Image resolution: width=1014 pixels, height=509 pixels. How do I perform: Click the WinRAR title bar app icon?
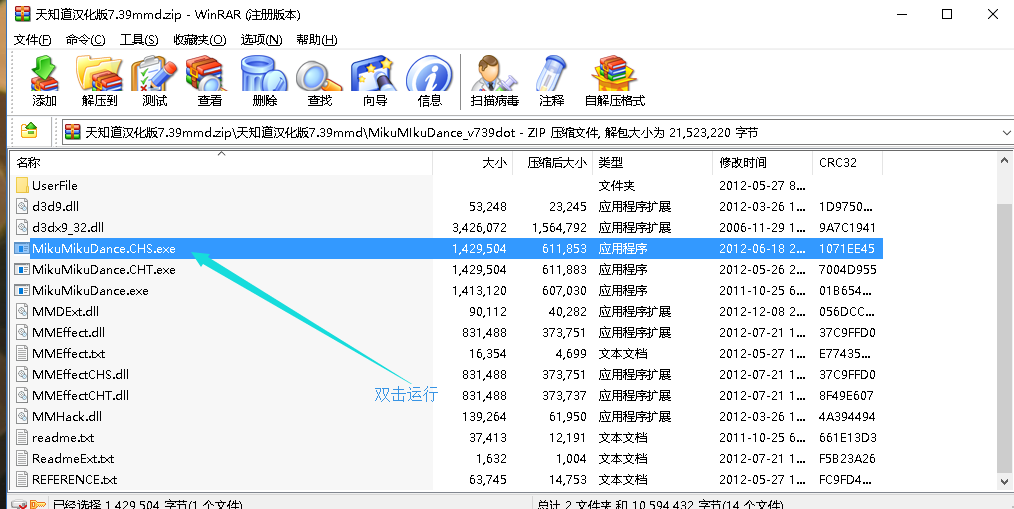pyautogui.click(x=23, y=14)
